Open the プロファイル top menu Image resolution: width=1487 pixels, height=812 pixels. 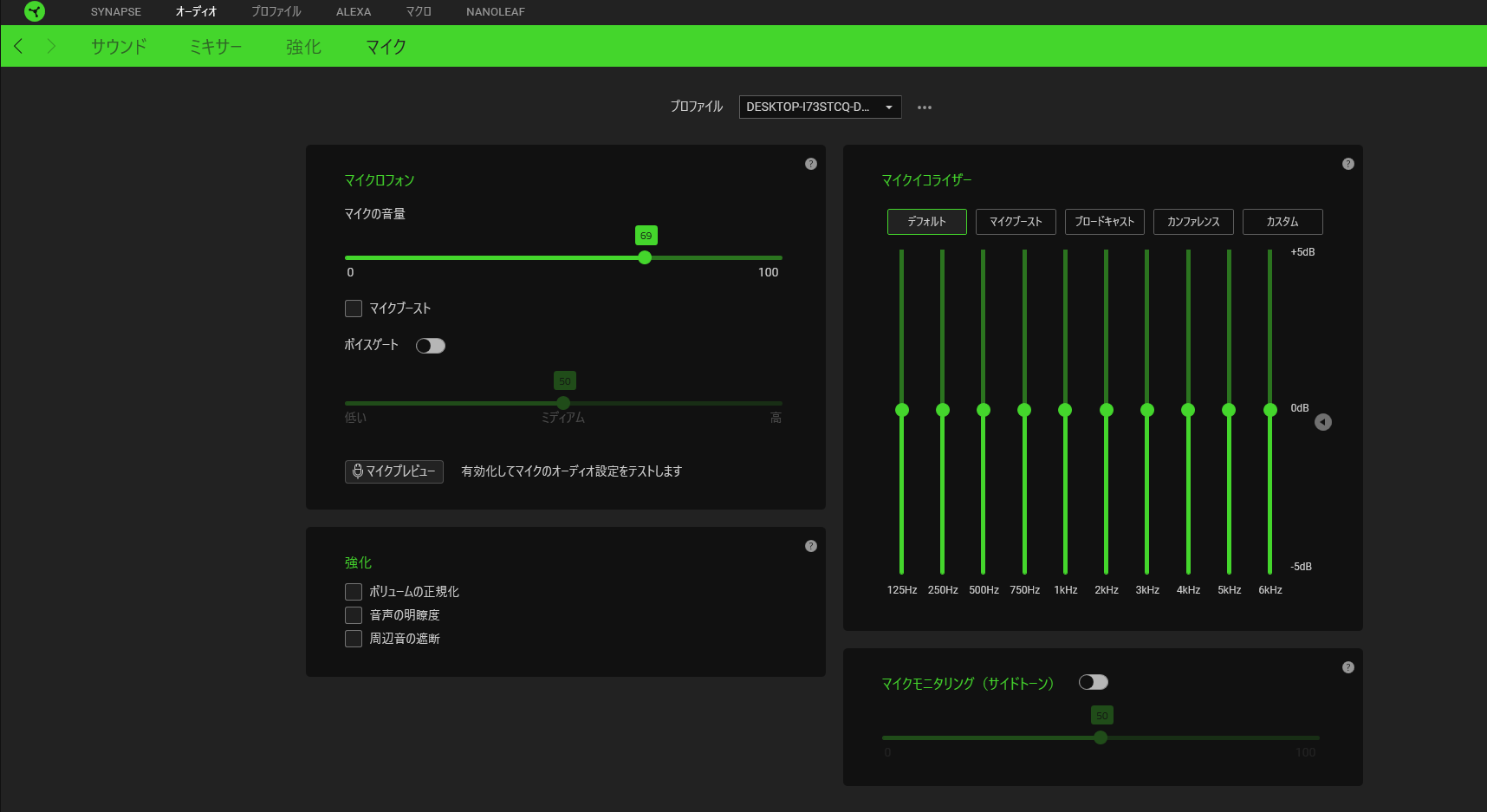point(276,12)
